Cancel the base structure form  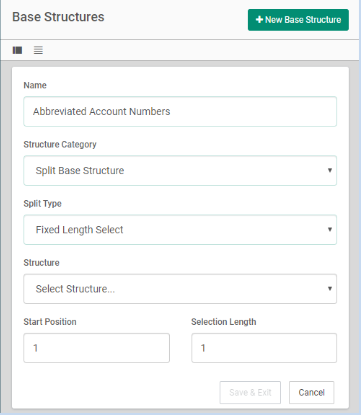coord(311,392)
